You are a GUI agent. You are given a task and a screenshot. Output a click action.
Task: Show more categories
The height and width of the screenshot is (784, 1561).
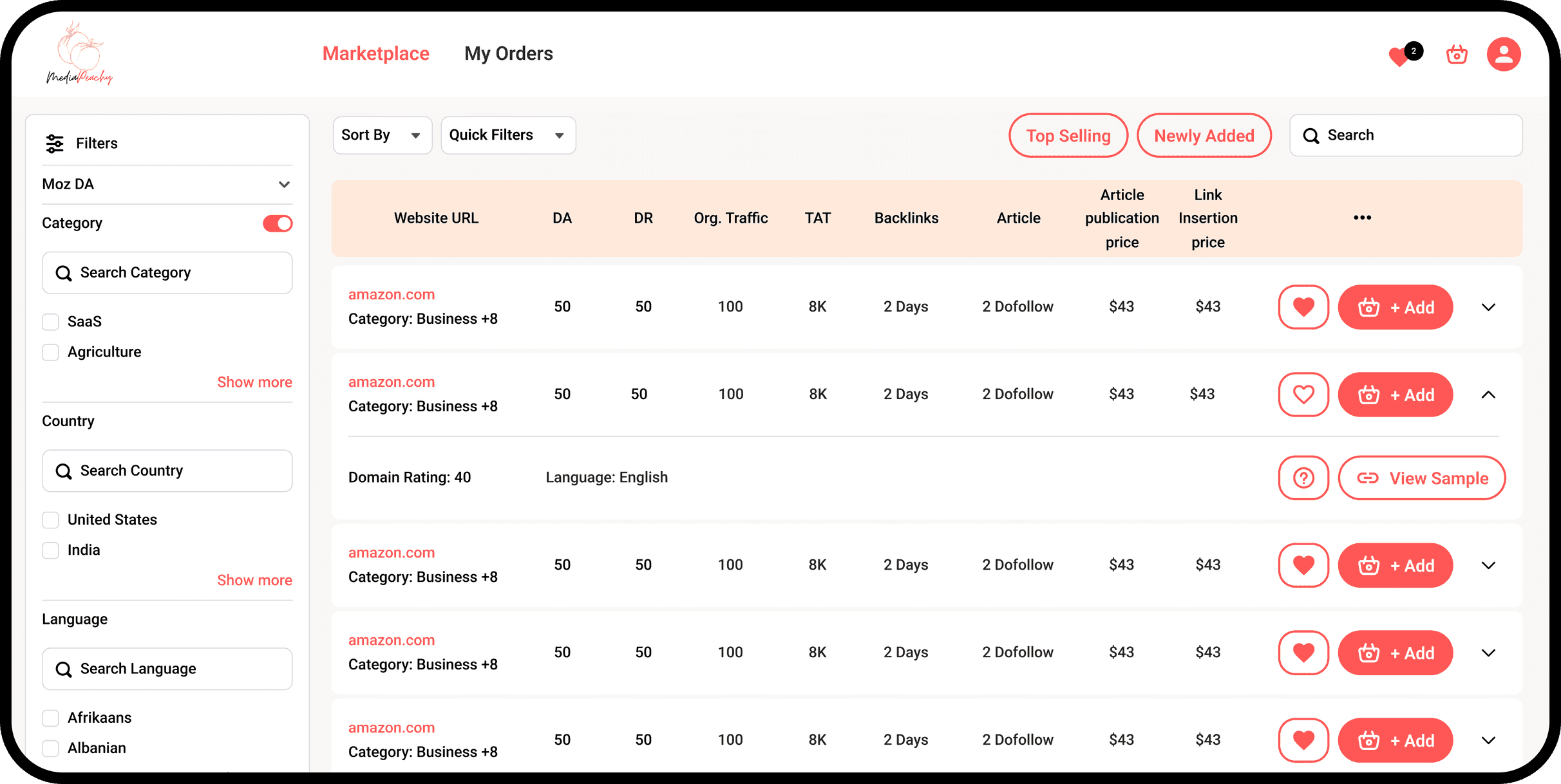[254, 382]
